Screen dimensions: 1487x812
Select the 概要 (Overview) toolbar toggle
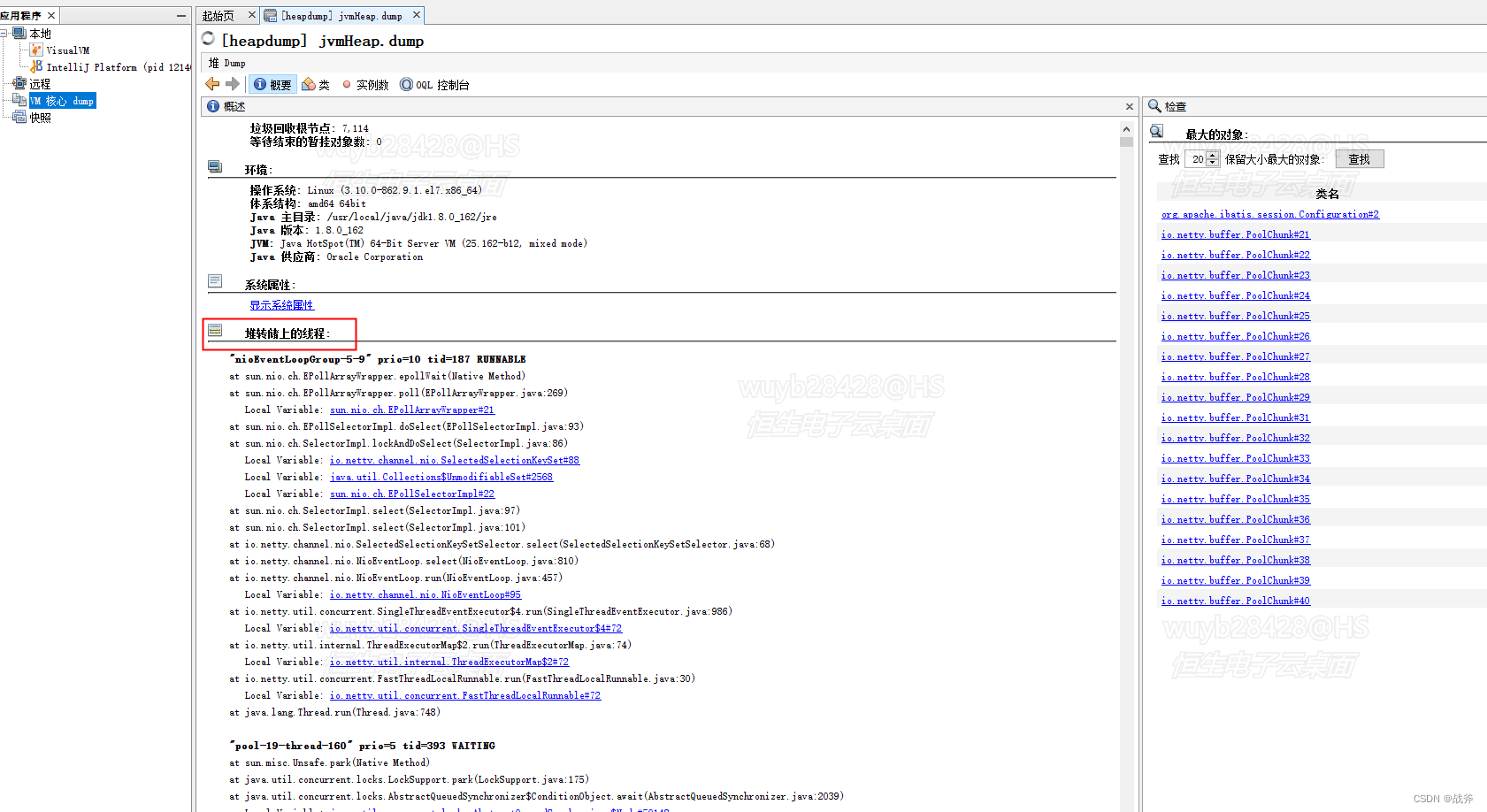coord(272,84)
